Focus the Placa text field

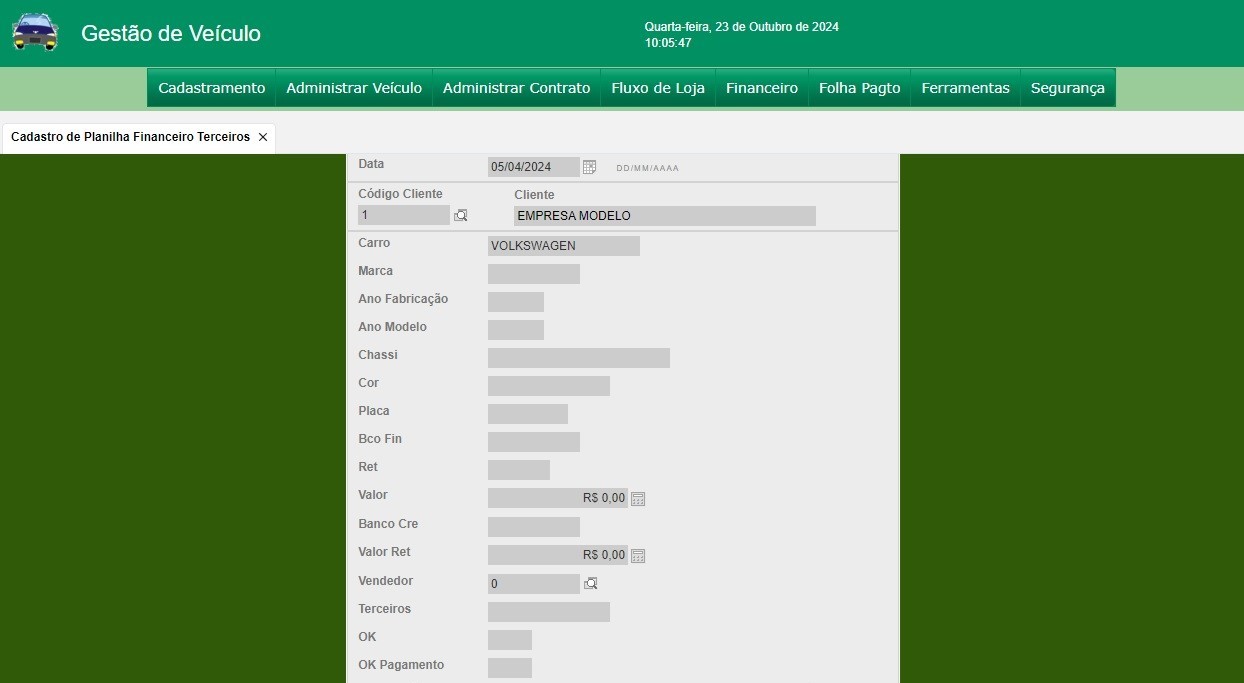coord(527,414)
